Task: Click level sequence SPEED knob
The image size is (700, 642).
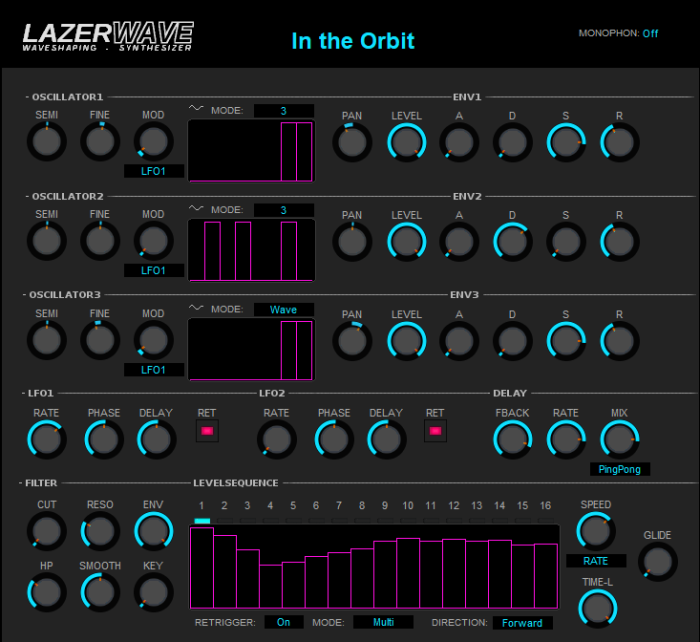Action: click(596, 531)
